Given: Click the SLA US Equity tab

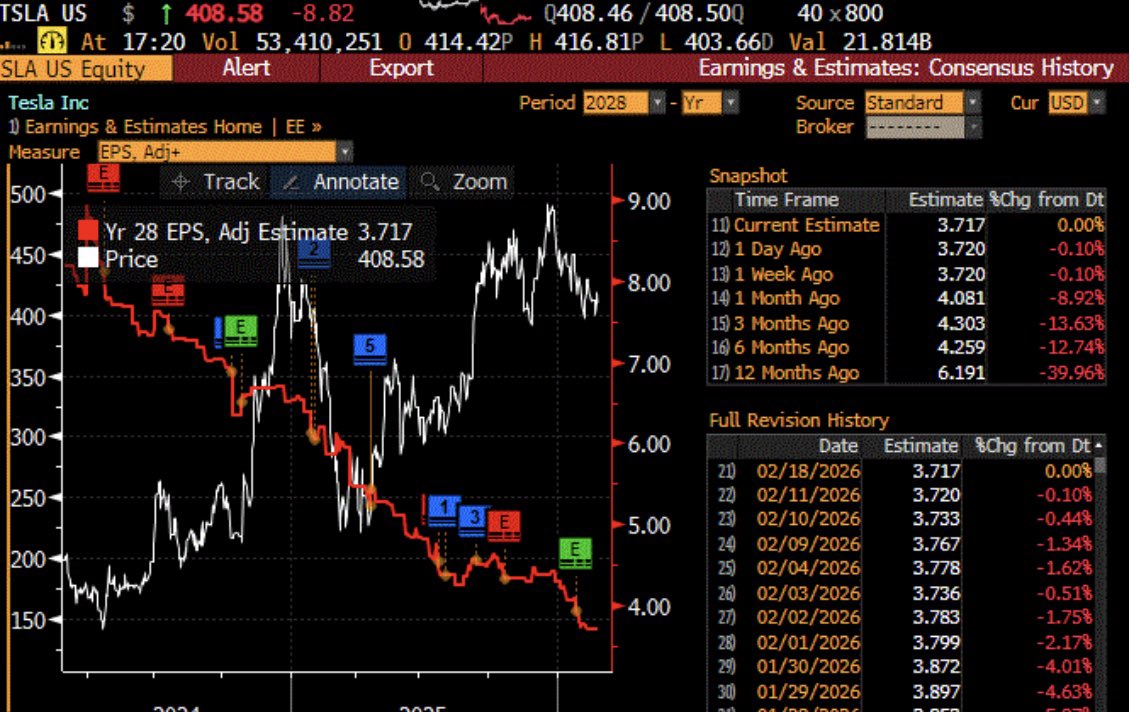Looking at the screenshot, I should point(86,68).
